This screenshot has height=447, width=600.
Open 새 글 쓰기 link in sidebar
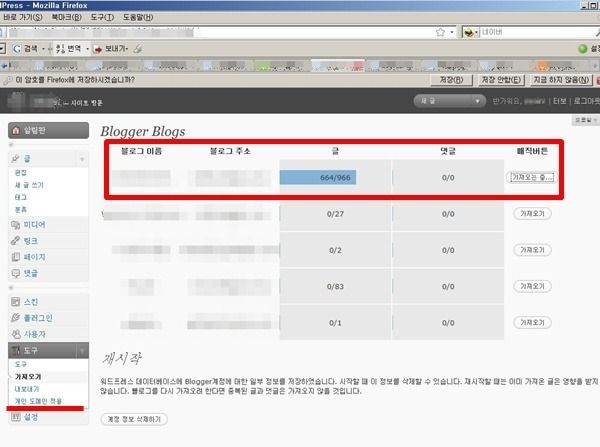(x=29, y=185)
